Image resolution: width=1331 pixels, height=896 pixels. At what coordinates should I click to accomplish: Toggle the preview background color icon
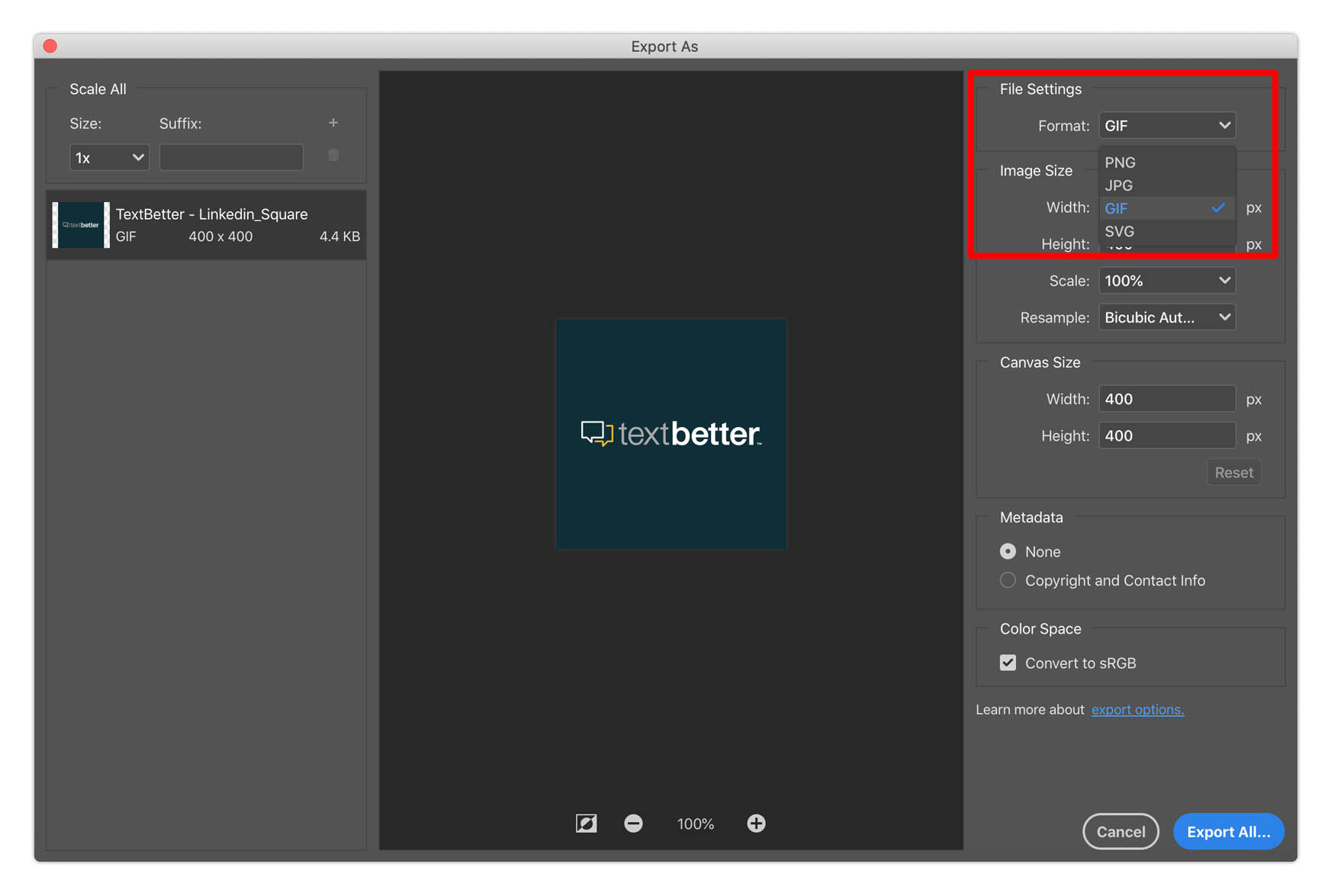coord(586,824)
